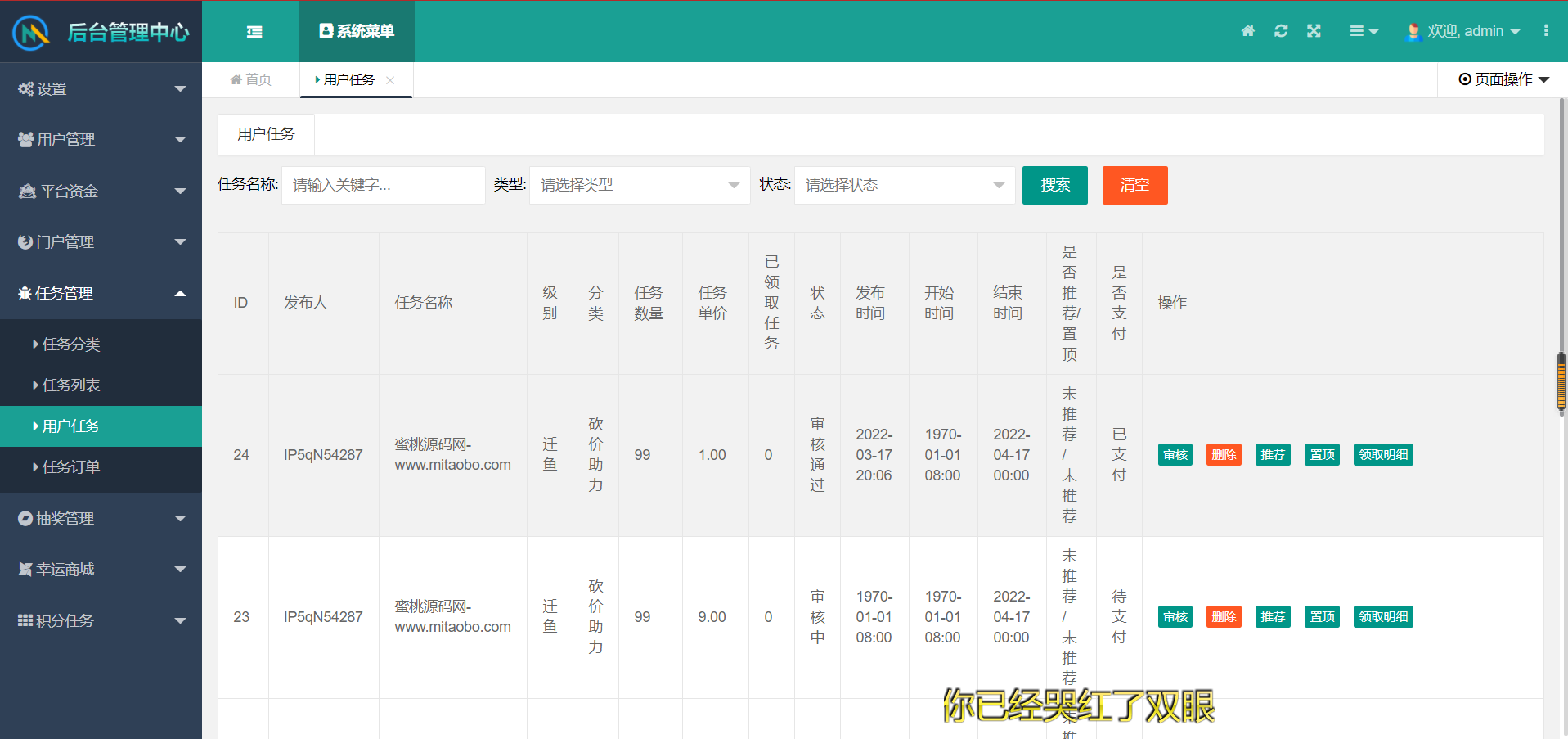Open the list-style dropdown icon in header
The height and width of the screenshot is (739, 1568).
coord(1363,31)
